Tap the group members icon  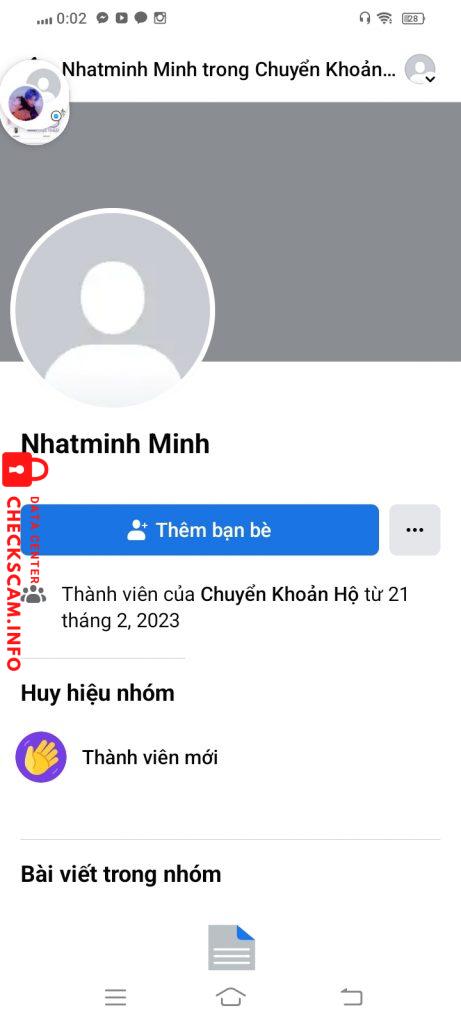[x=33, y=594]
